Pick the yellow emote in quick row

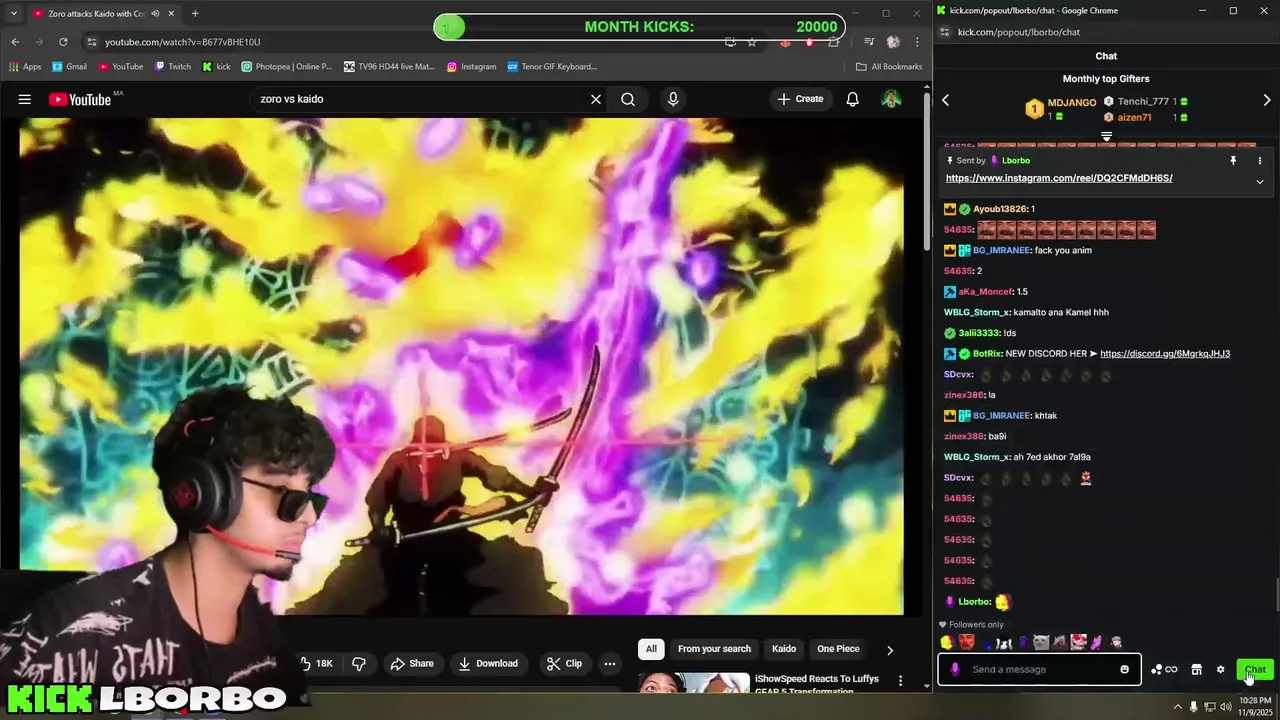pyautogui.click(x=947, y=642)
